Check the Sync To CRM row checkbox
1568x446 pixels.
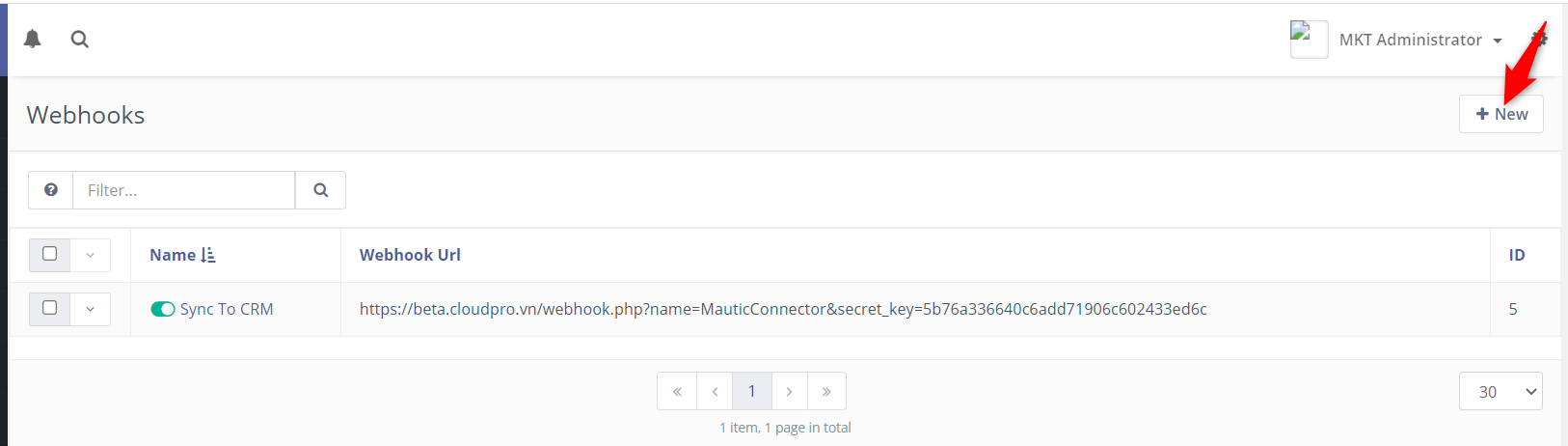tap(50, 308)
